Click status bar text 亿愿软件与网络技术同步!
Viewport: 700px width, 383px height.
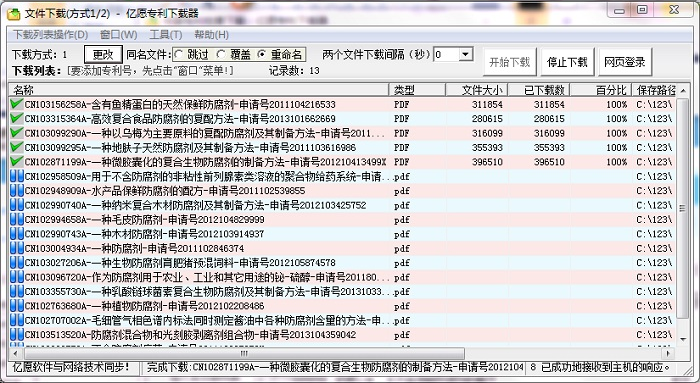(71, 367)
